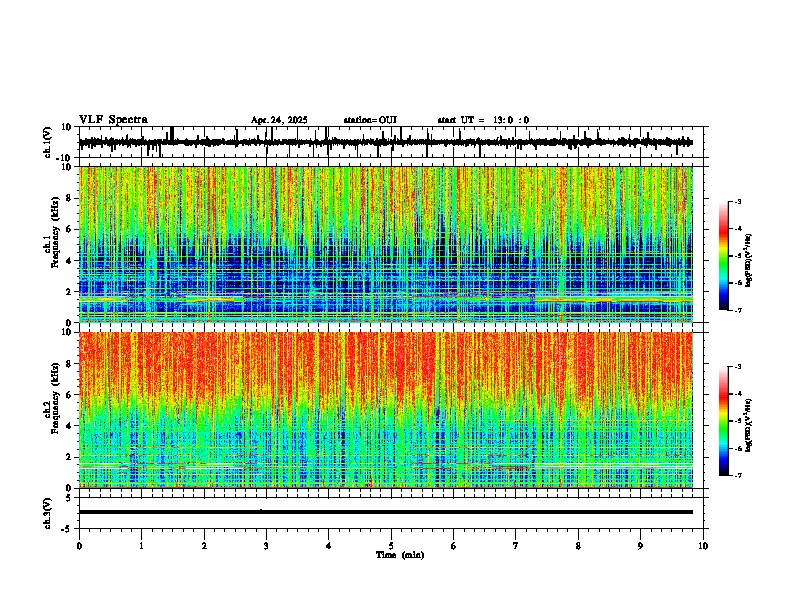
Task: Click the time axis tick labeled 3
Action: (x=266, y=546)
